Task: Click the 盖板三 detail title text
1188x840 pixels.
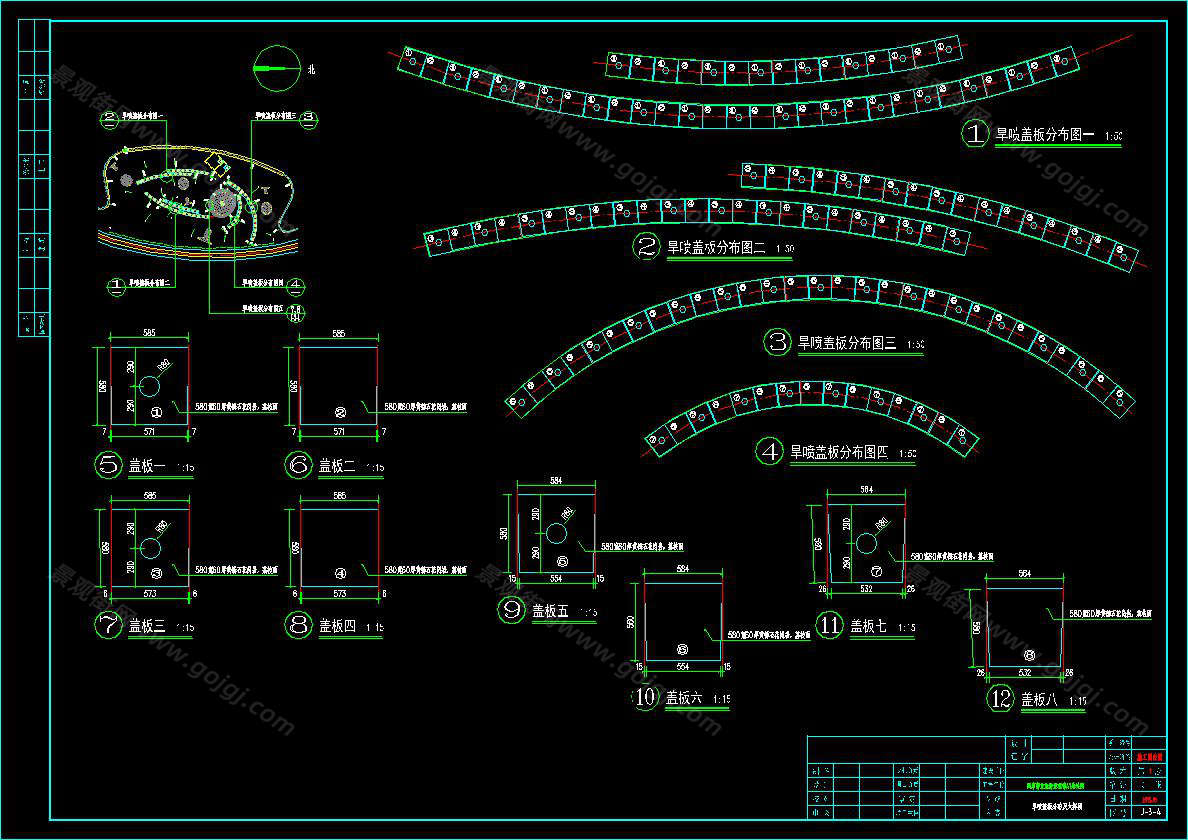Action: click(x=148, y=626)
